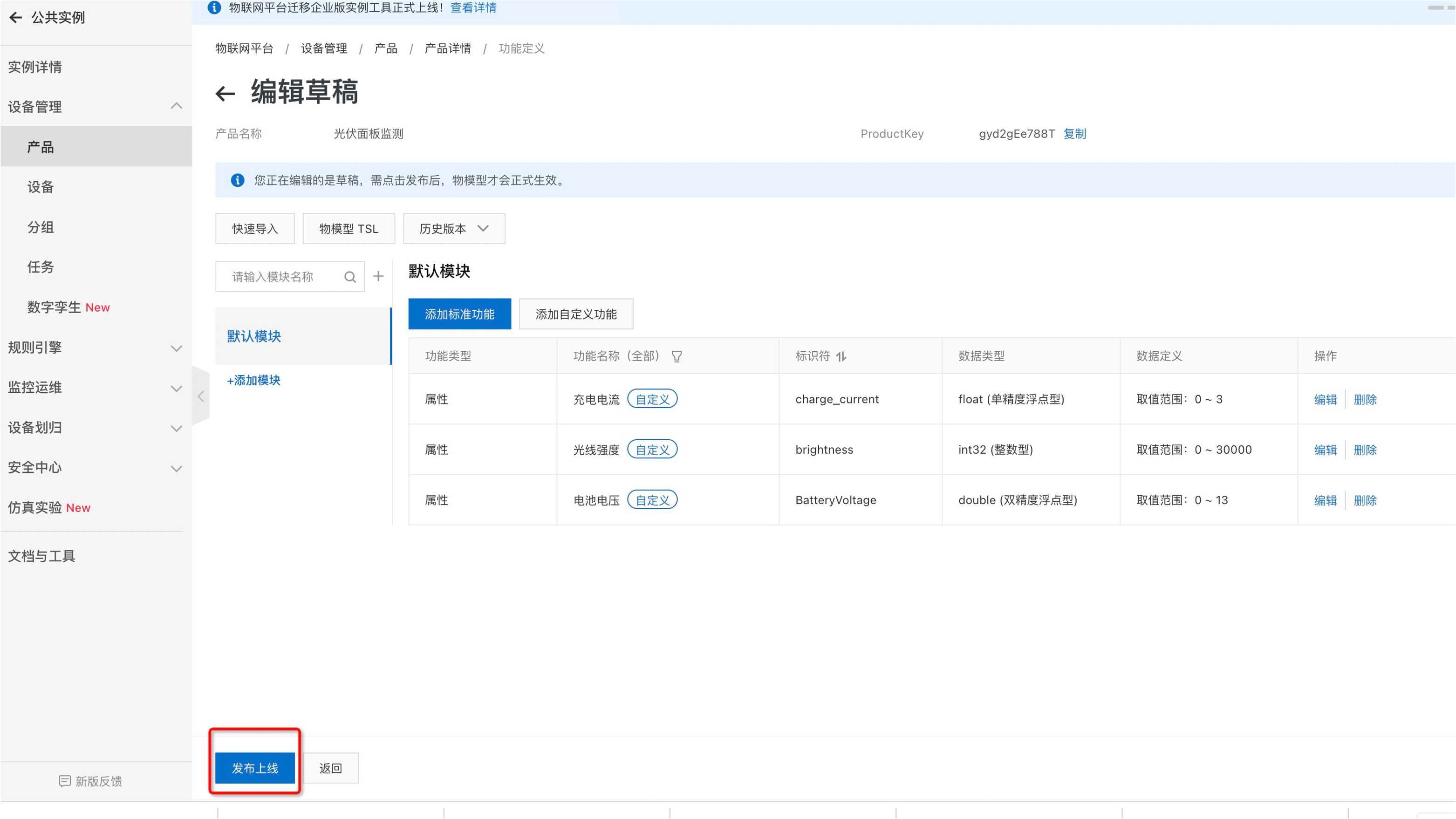Click the 快速导入 button
Screen dimensions: 1456x819
[255, 228]
